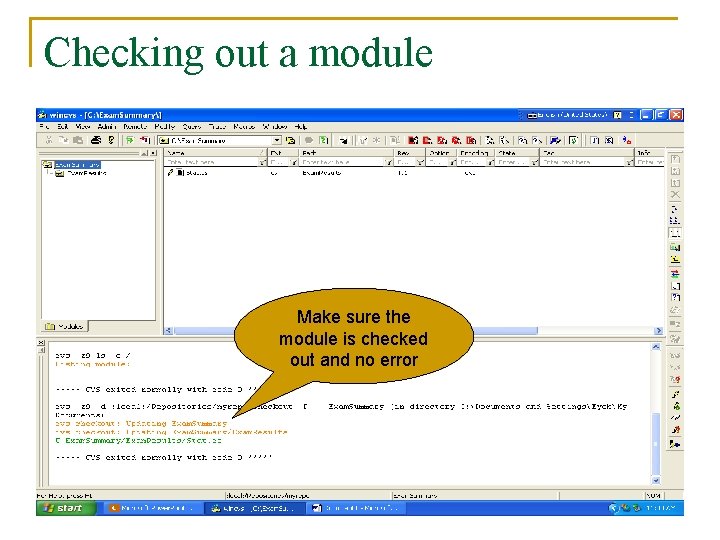Switch to the Microsoft Word taskbar button

tap(356, 508)
